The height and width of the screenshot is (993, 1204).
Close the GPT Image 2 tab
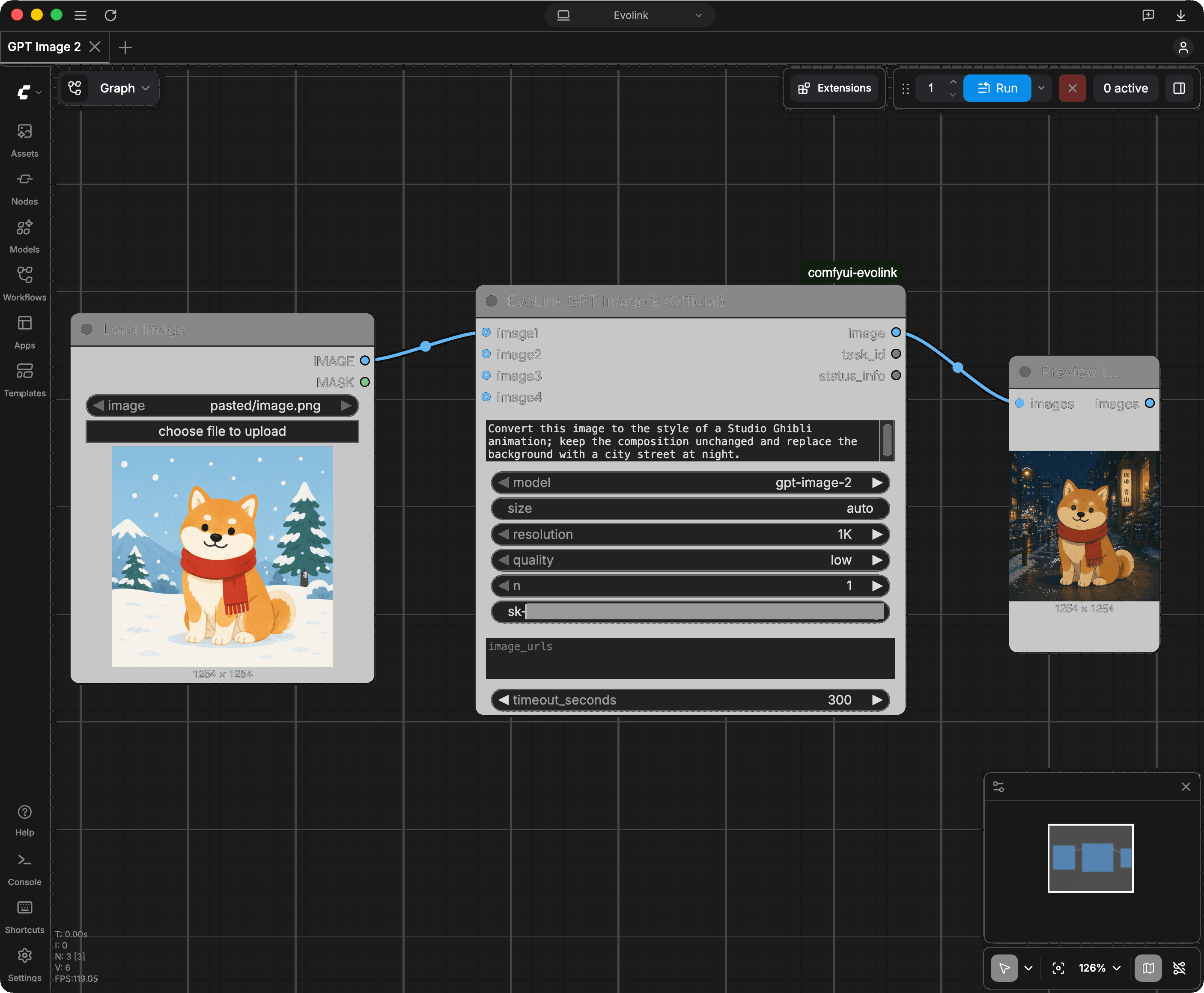(95, 47)
